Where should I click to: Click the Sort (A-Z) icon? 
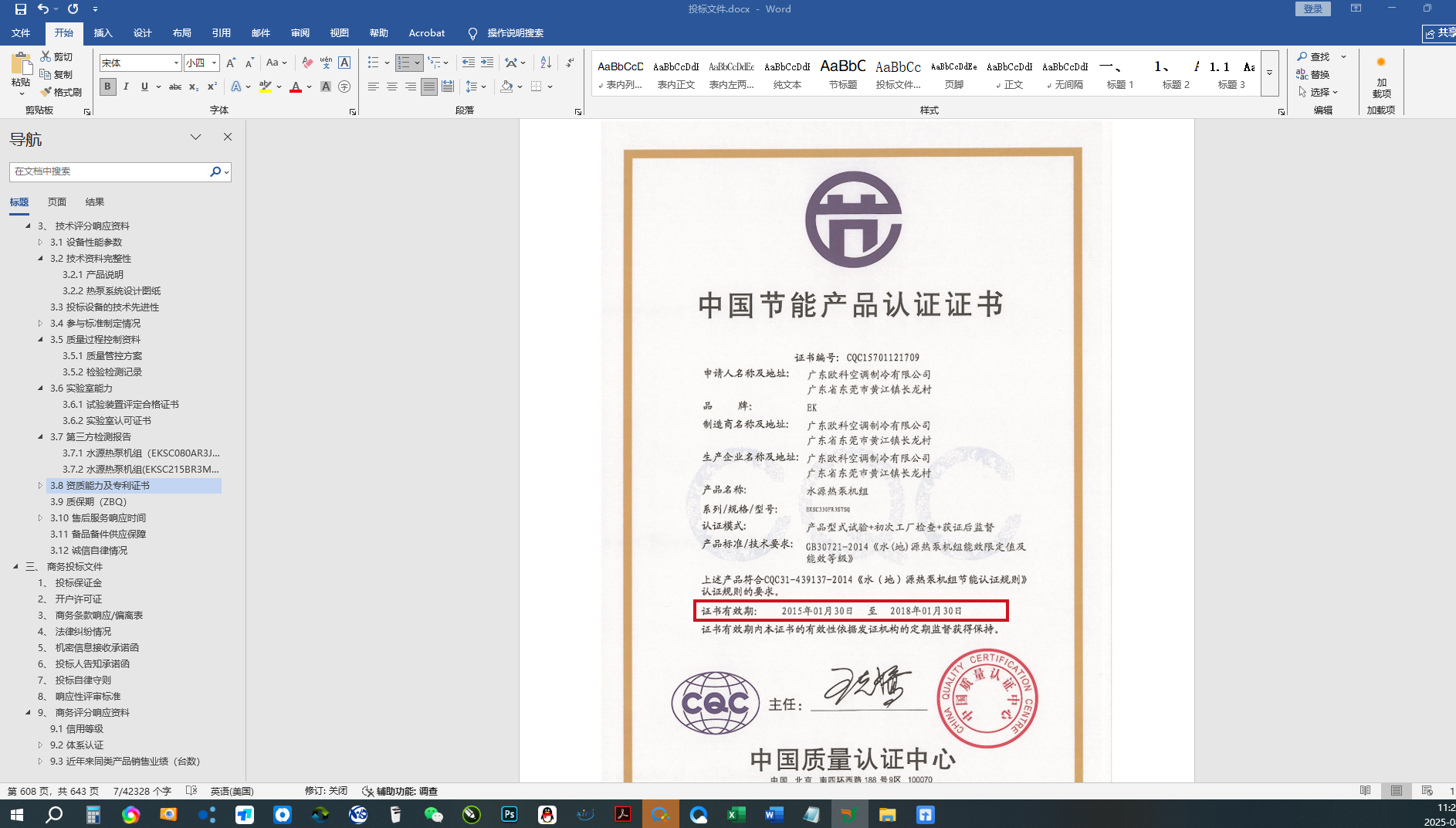click(546, 63)
